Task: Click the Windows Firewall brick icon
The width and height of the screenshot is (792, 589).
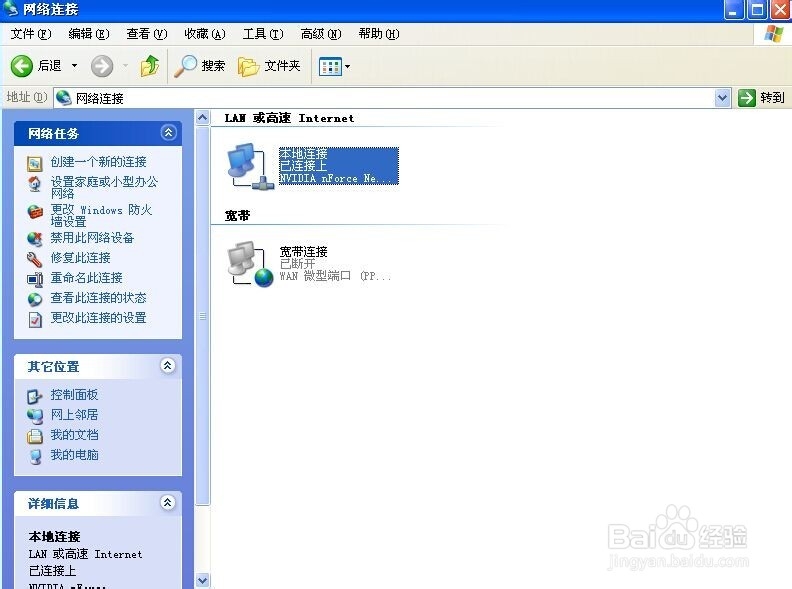Action: [x=34, y=212]
